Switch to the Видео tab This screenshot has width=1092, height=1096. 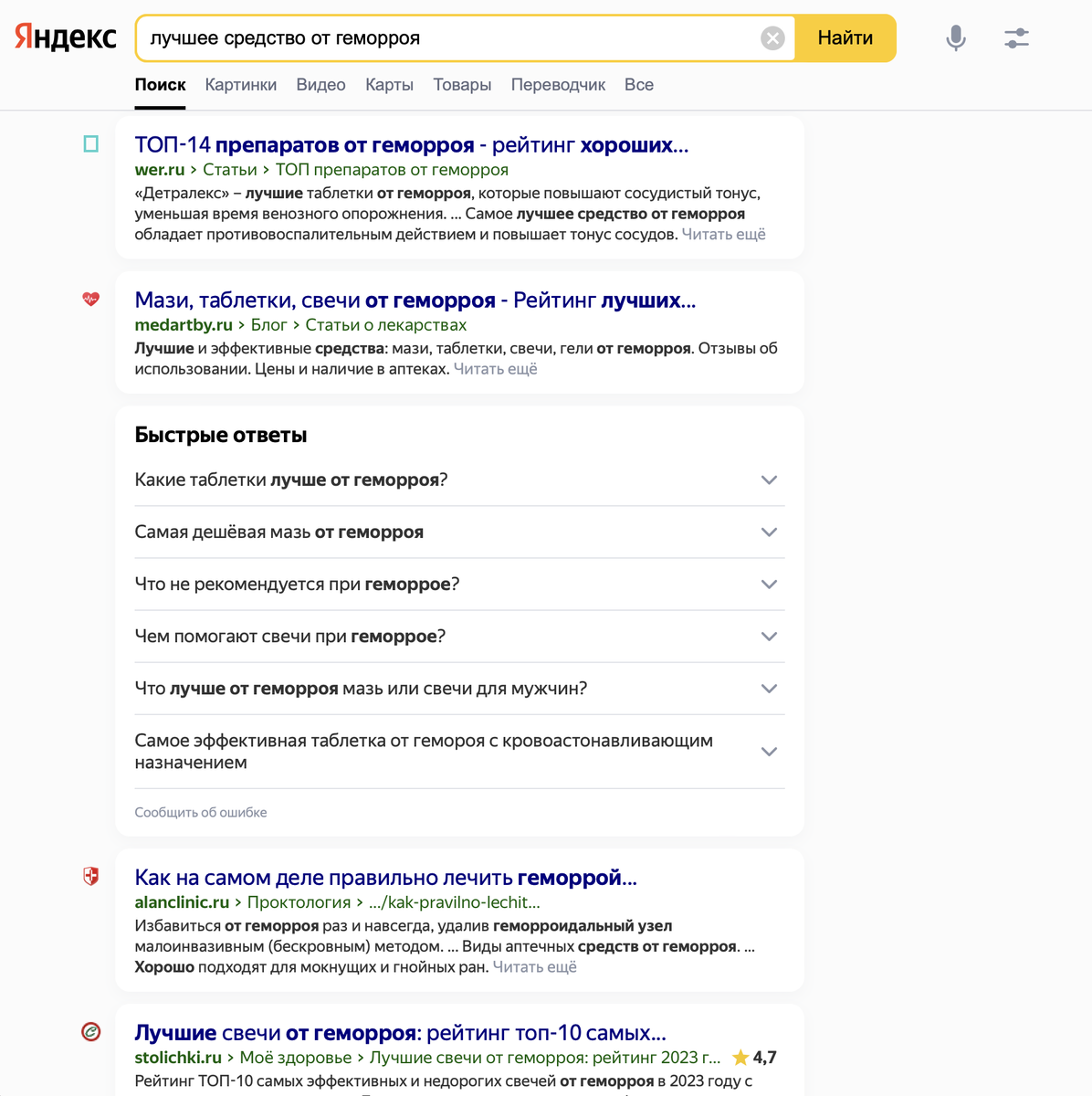pos(320,85)
